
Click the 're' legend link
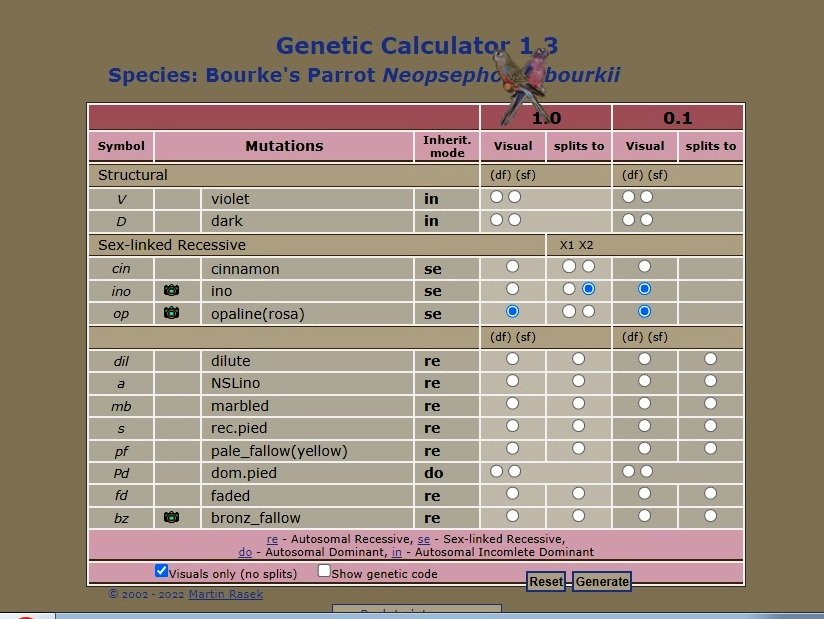(272, 539)
